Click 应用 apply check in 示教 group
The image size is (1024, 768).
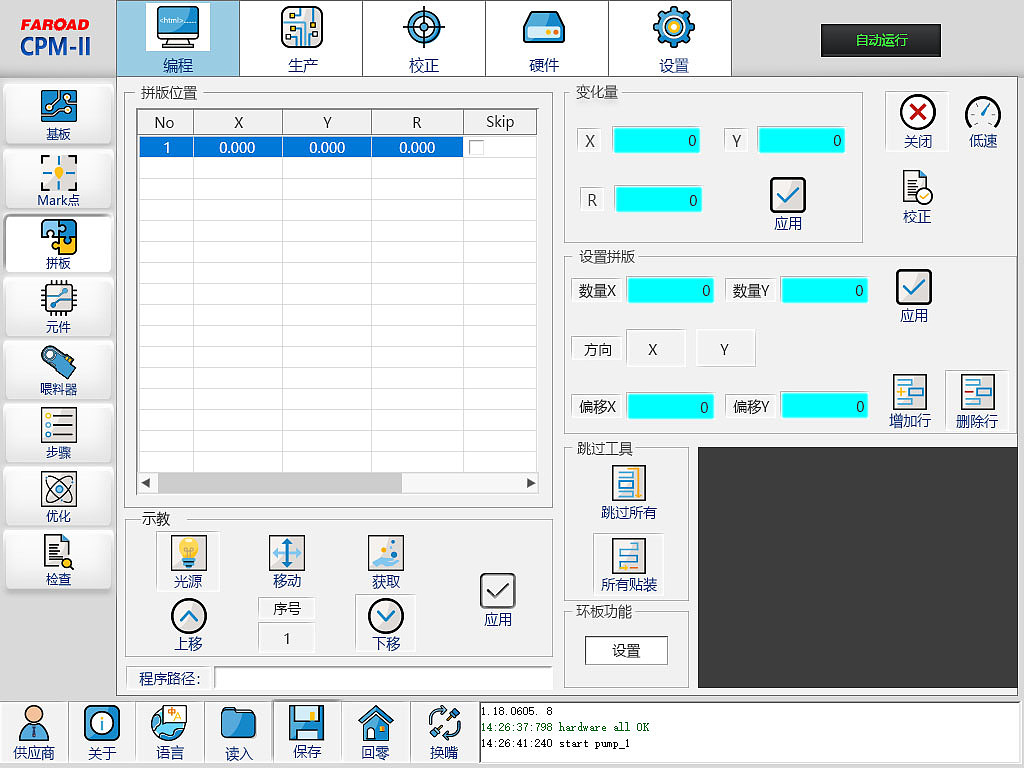tap(498, 600)
